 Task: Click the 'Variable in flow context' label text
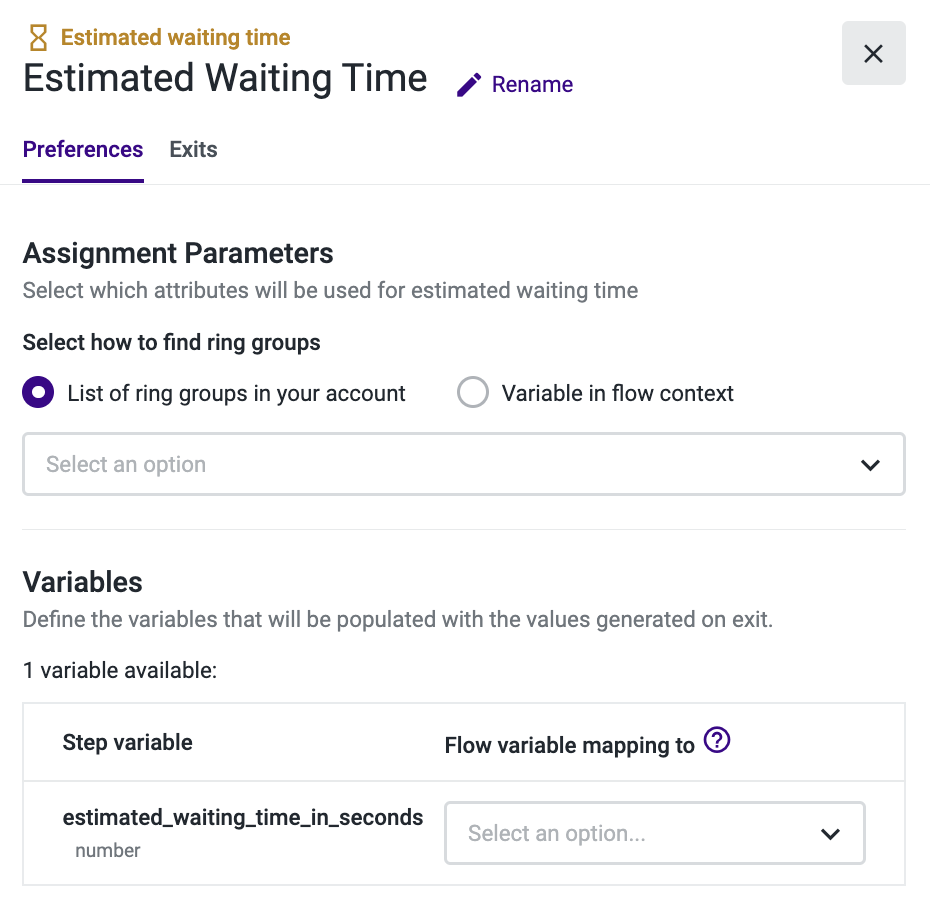(x=617, y=393)
